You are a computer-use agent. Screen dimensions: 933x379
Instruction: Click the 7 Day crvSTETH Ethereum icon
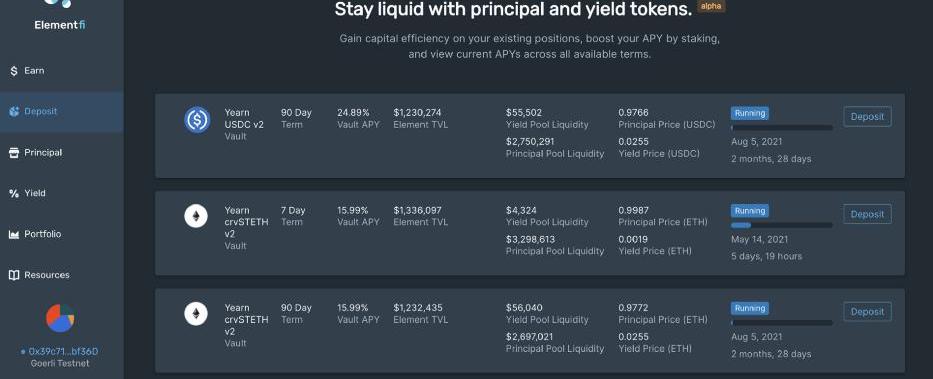196,216
